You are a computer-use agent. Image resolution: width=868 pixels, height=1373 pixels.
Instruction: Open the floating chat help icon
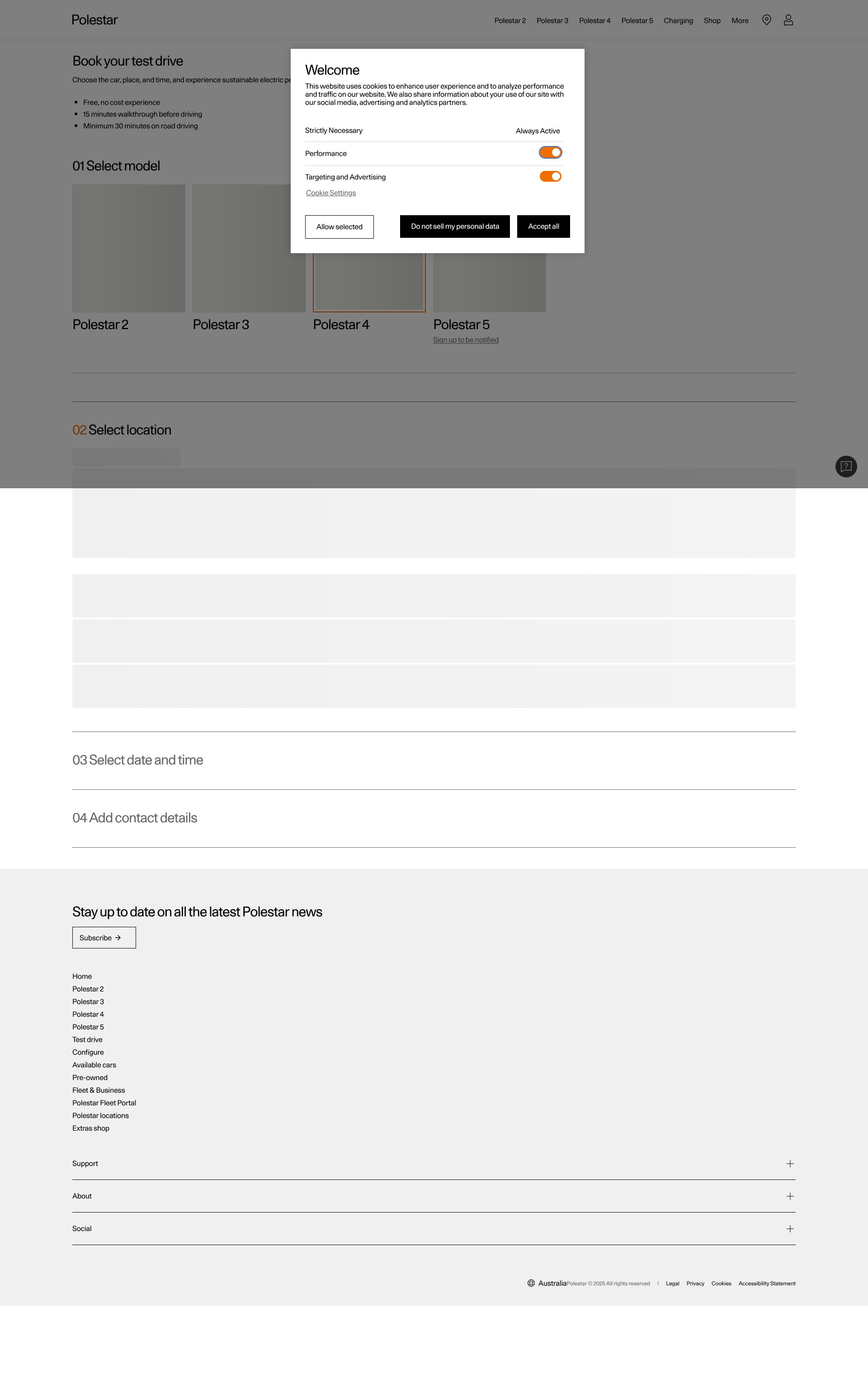click(846, 467)
